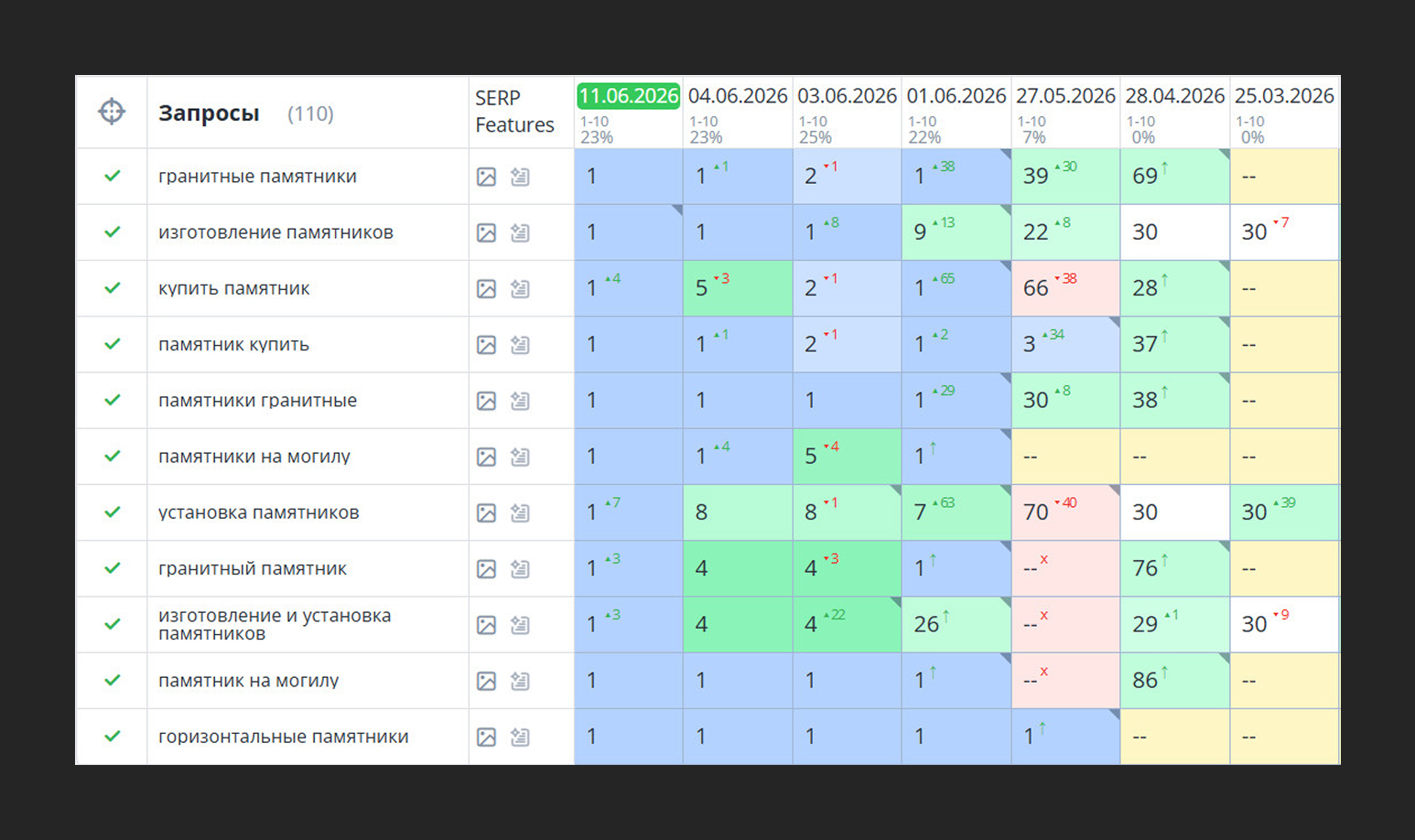
Task: Open the query купить памятник
Action: coord(234,288)
